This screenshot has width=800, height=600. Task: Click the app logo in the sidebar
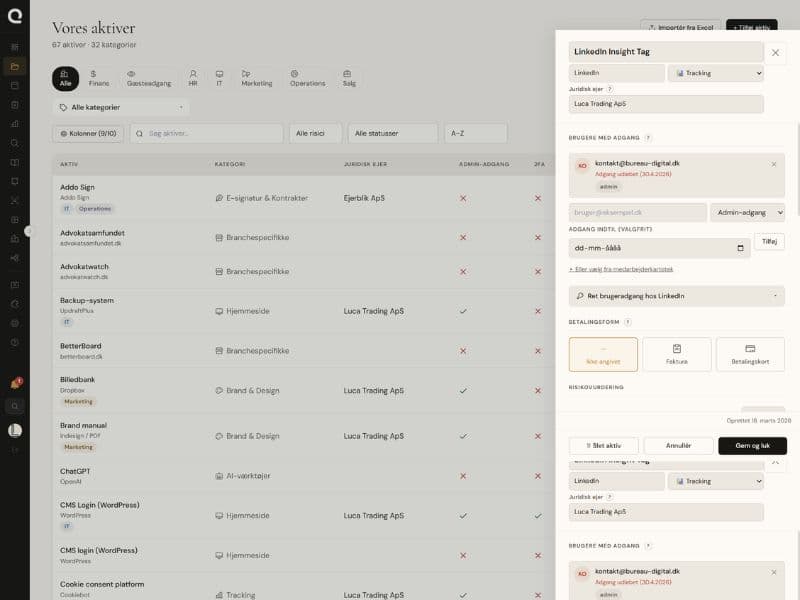point(15,16)
